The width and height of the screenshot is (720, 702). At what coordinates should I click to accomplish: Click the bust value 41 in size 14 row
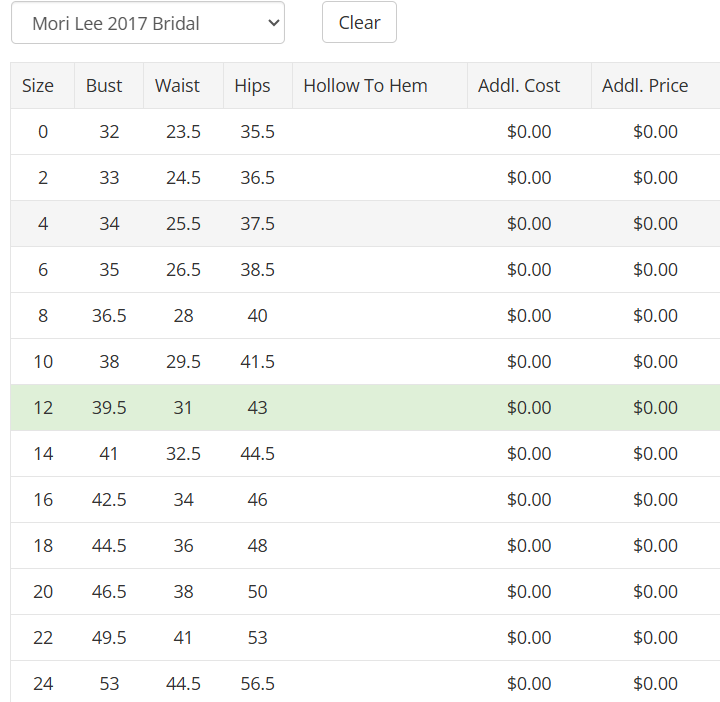pyautogui.click(x=109, y=454)
